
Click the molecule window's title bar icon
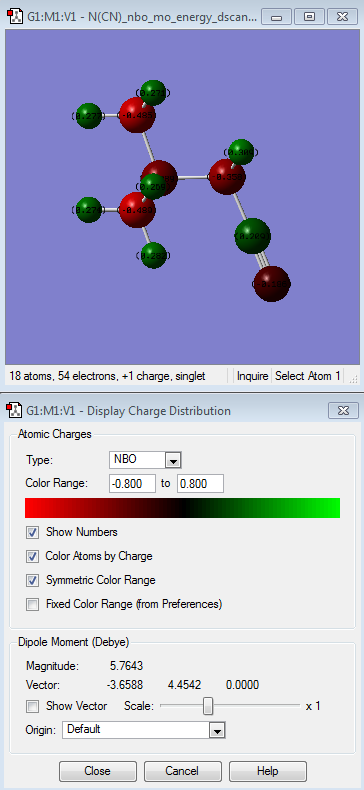[15, 17]
